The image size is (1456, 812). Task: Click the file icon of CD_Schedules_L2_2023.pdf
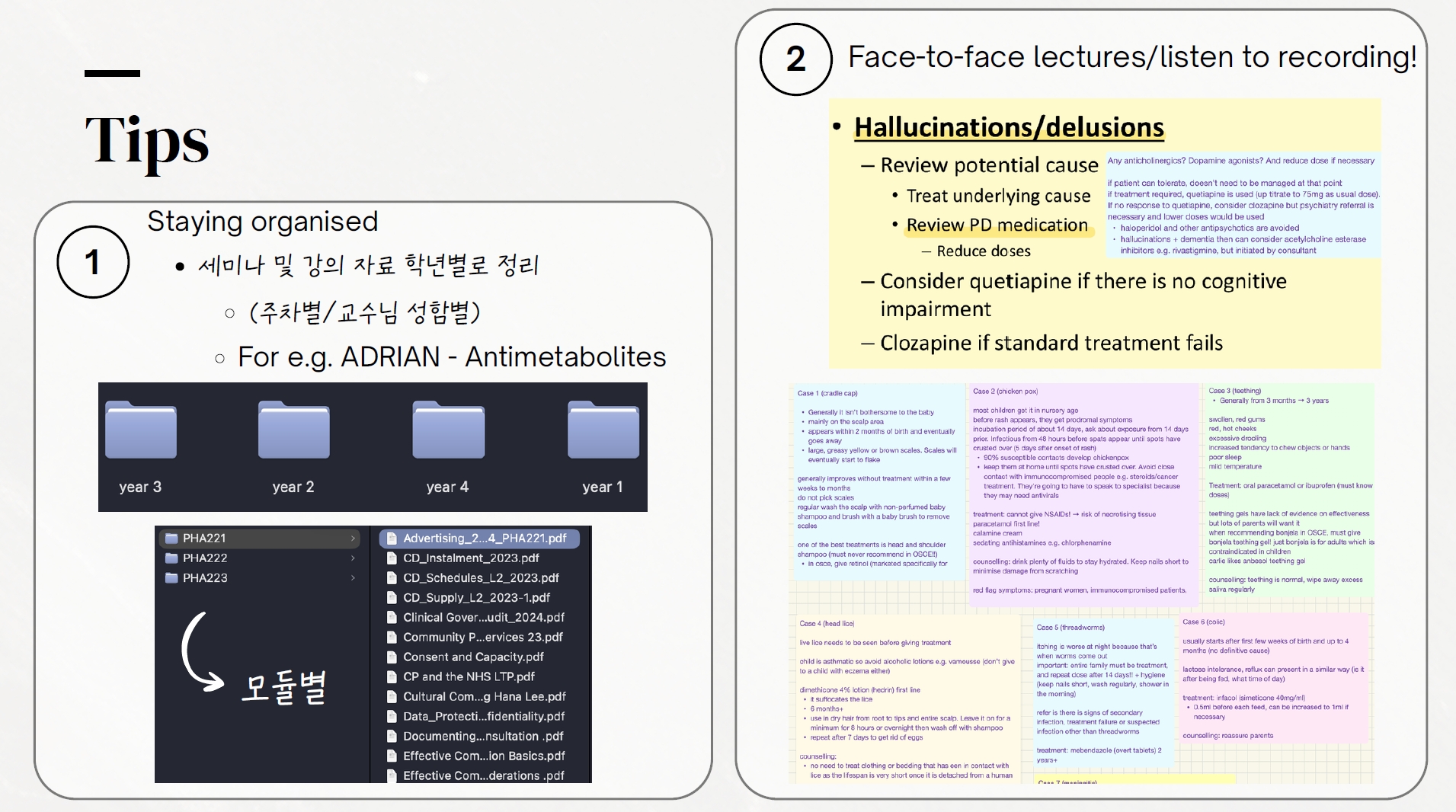[392, 577]
